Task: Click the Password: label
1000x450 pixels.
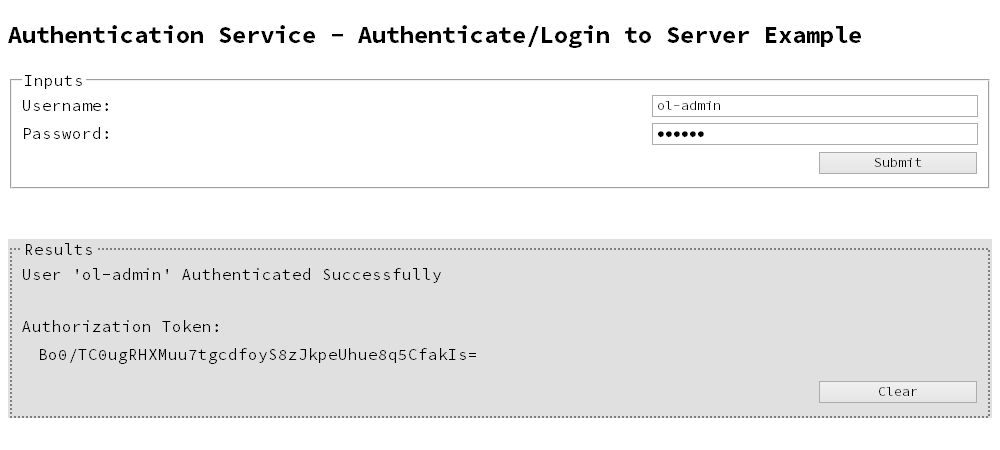Action: pyautogui.click(x=66, y=134)
